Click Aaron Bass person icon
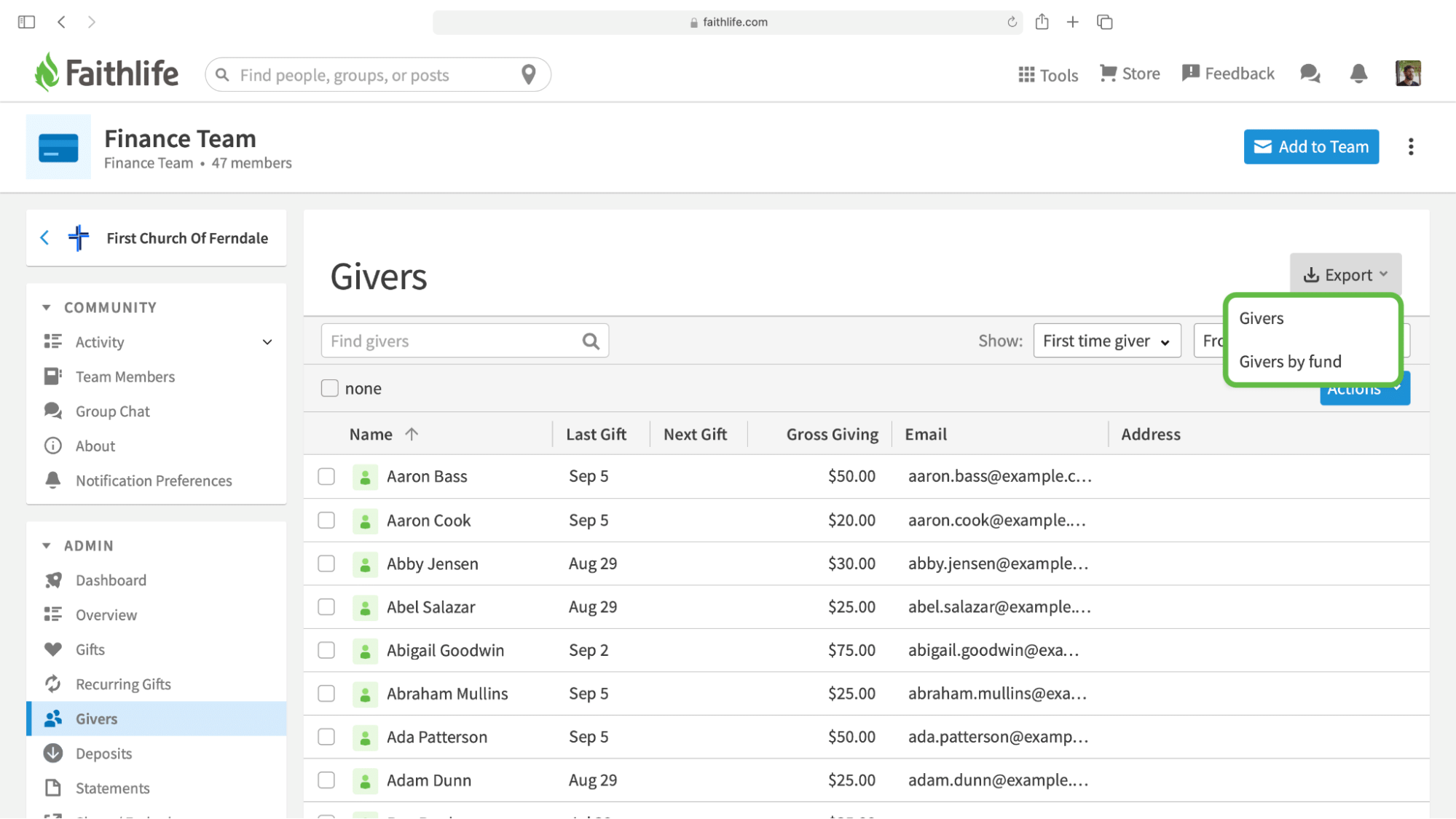 tap(365, 477)
